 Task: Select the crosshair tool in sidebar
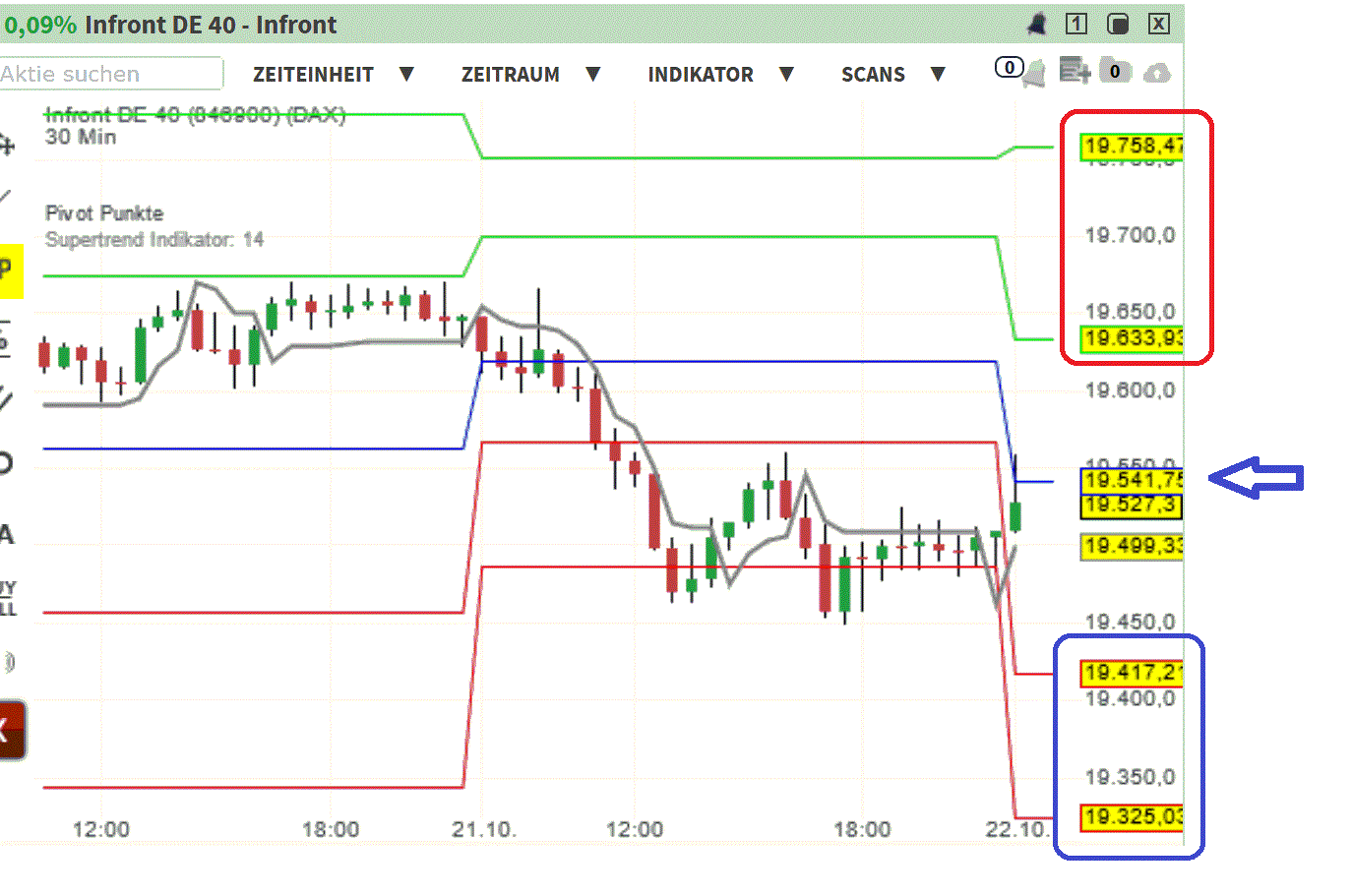[x=7, y=146]
